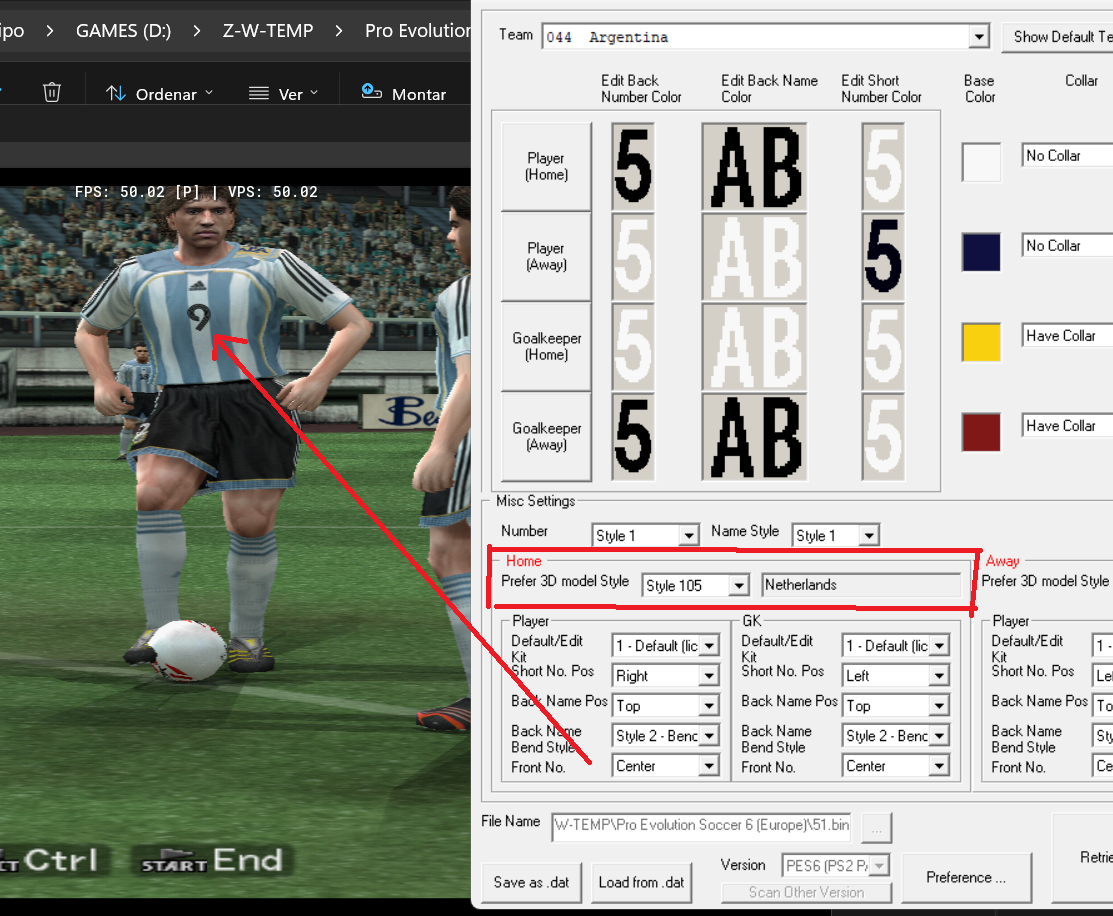Click Save as .dat button

(x=531, y=882)
